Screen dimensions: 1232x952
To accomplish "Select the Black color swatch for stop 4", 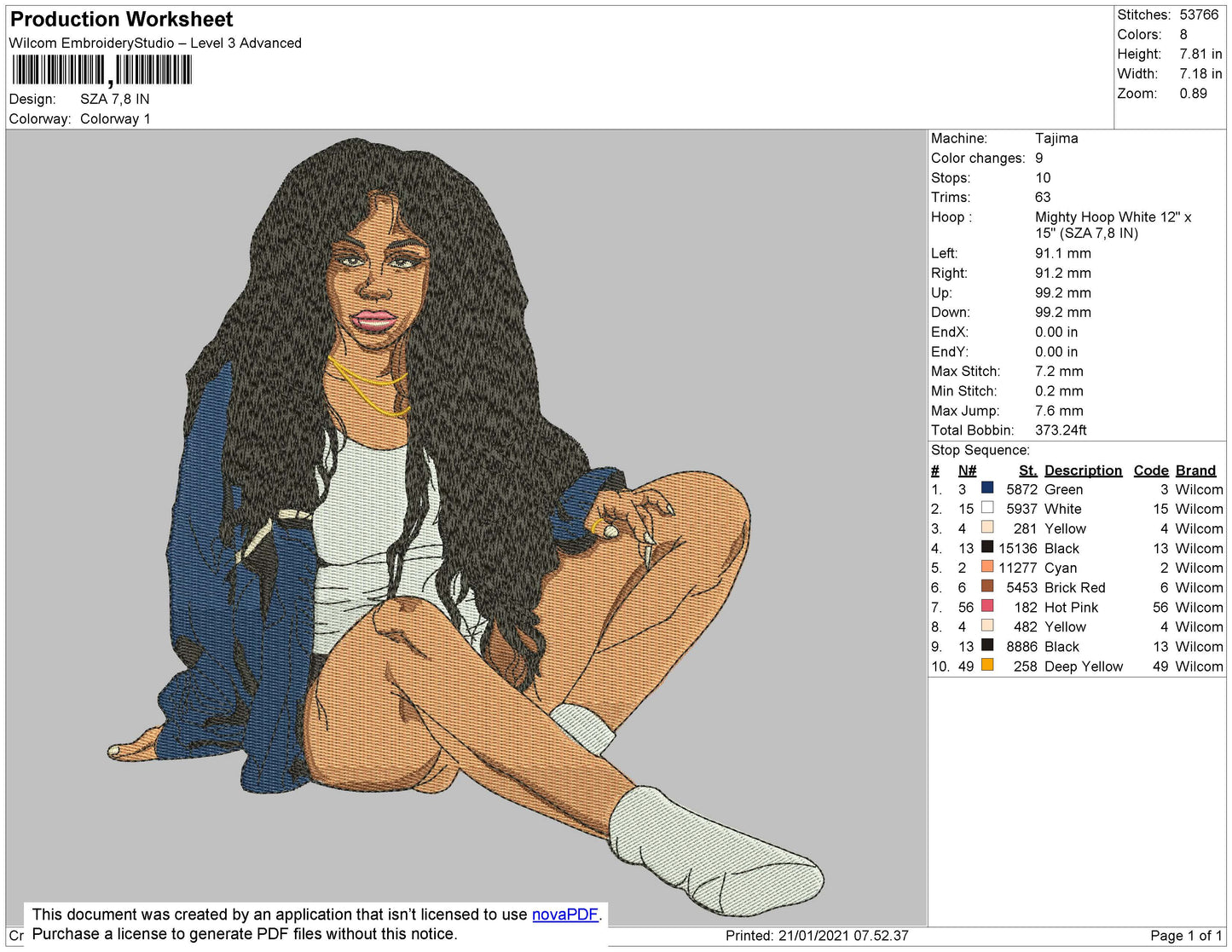I will [x=987, y=548].
